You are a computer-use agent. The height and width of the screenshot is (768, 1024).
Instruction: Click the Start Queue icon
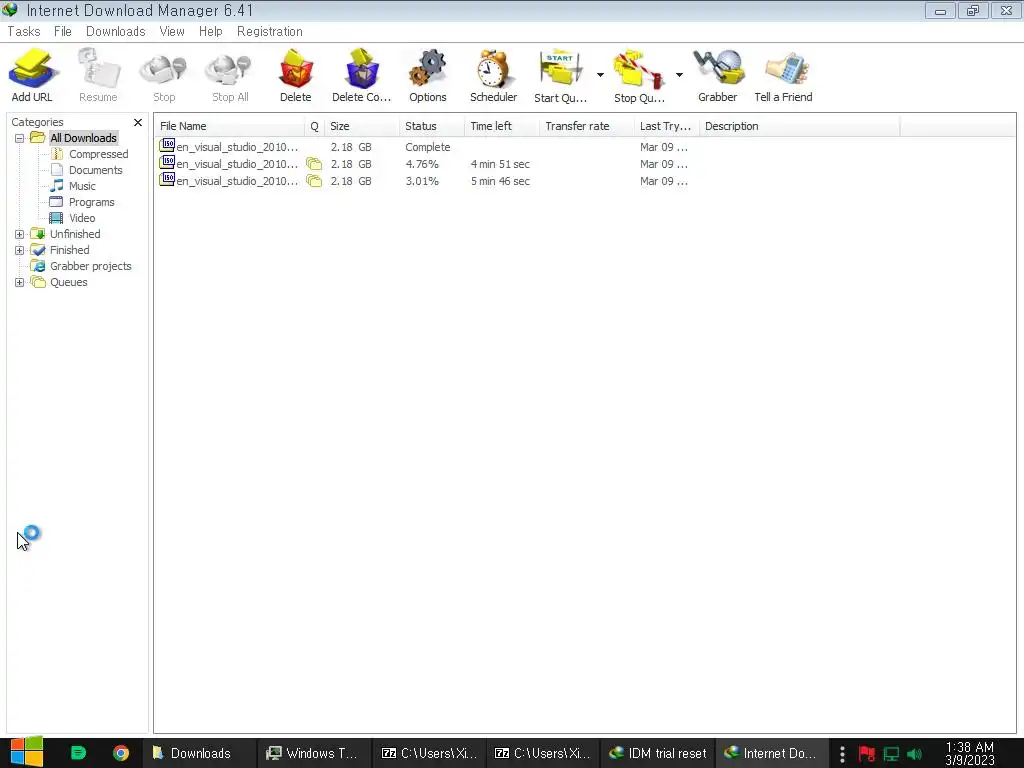tap(560, 69)
